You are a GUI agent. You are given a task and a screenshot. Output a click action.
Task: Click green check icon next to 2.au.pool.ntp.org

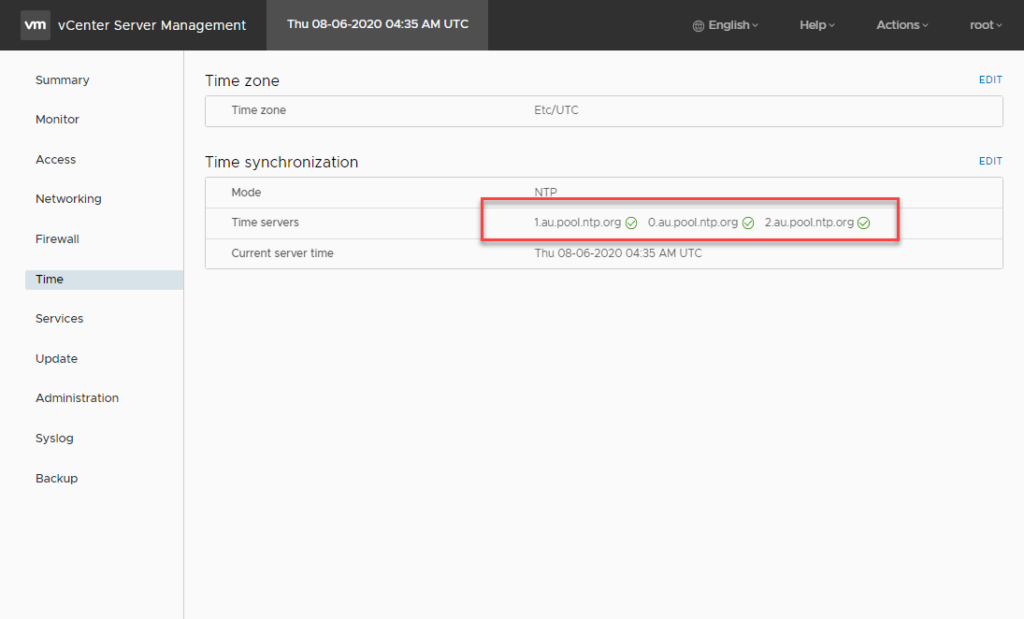click(863, 223)
